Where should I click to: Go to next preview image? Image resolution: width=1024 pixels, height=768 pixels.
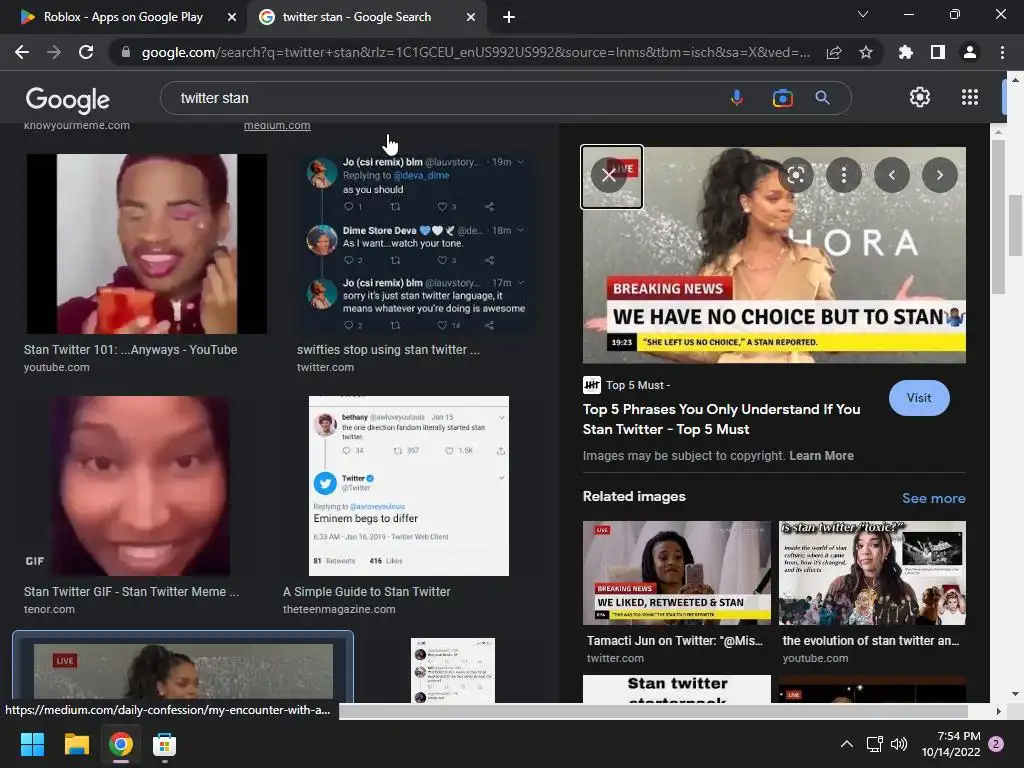[940, 175]
